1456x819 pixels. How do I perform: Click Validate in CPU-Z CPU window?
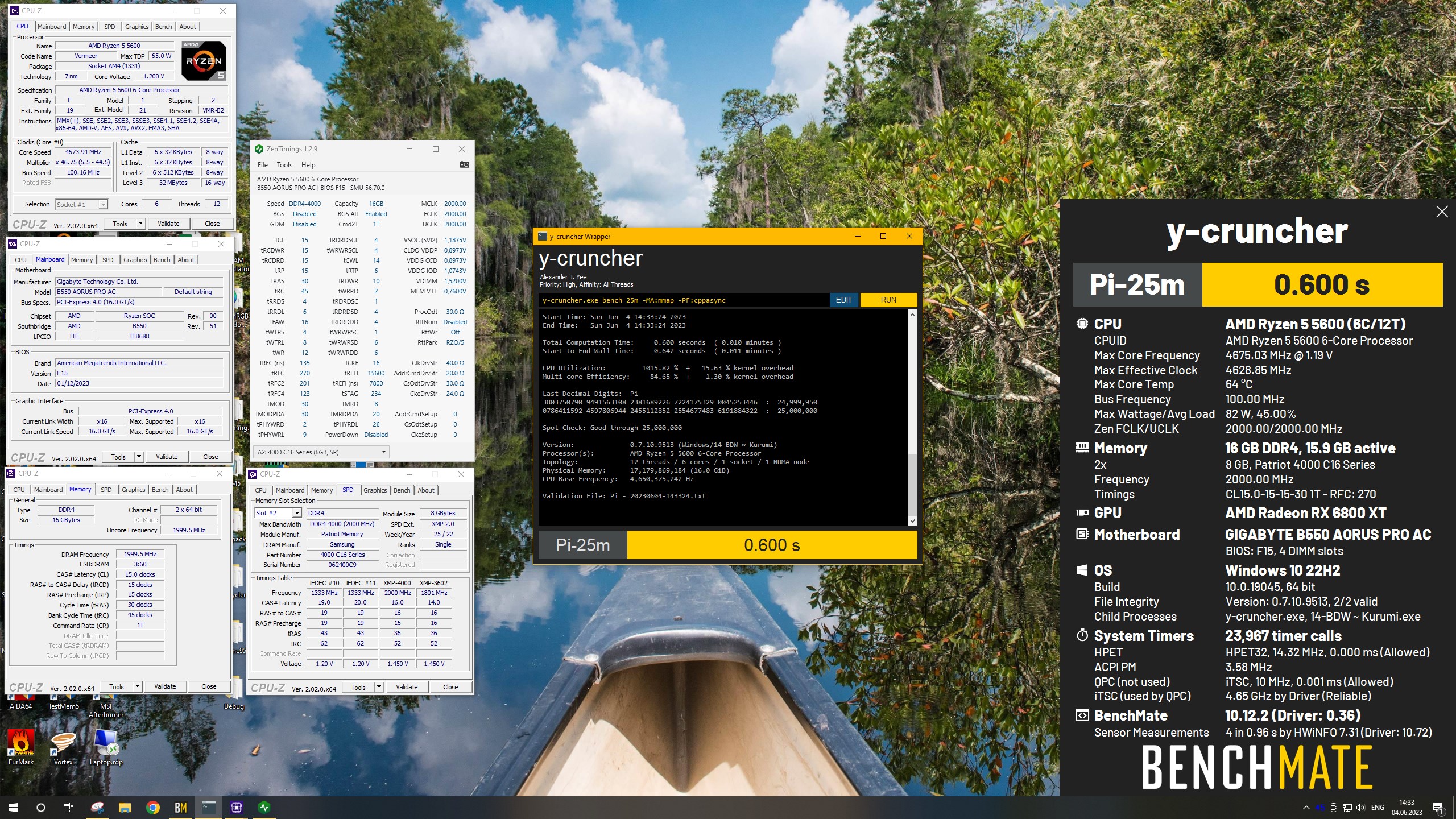pyautogui.click(x=168, y=224)
